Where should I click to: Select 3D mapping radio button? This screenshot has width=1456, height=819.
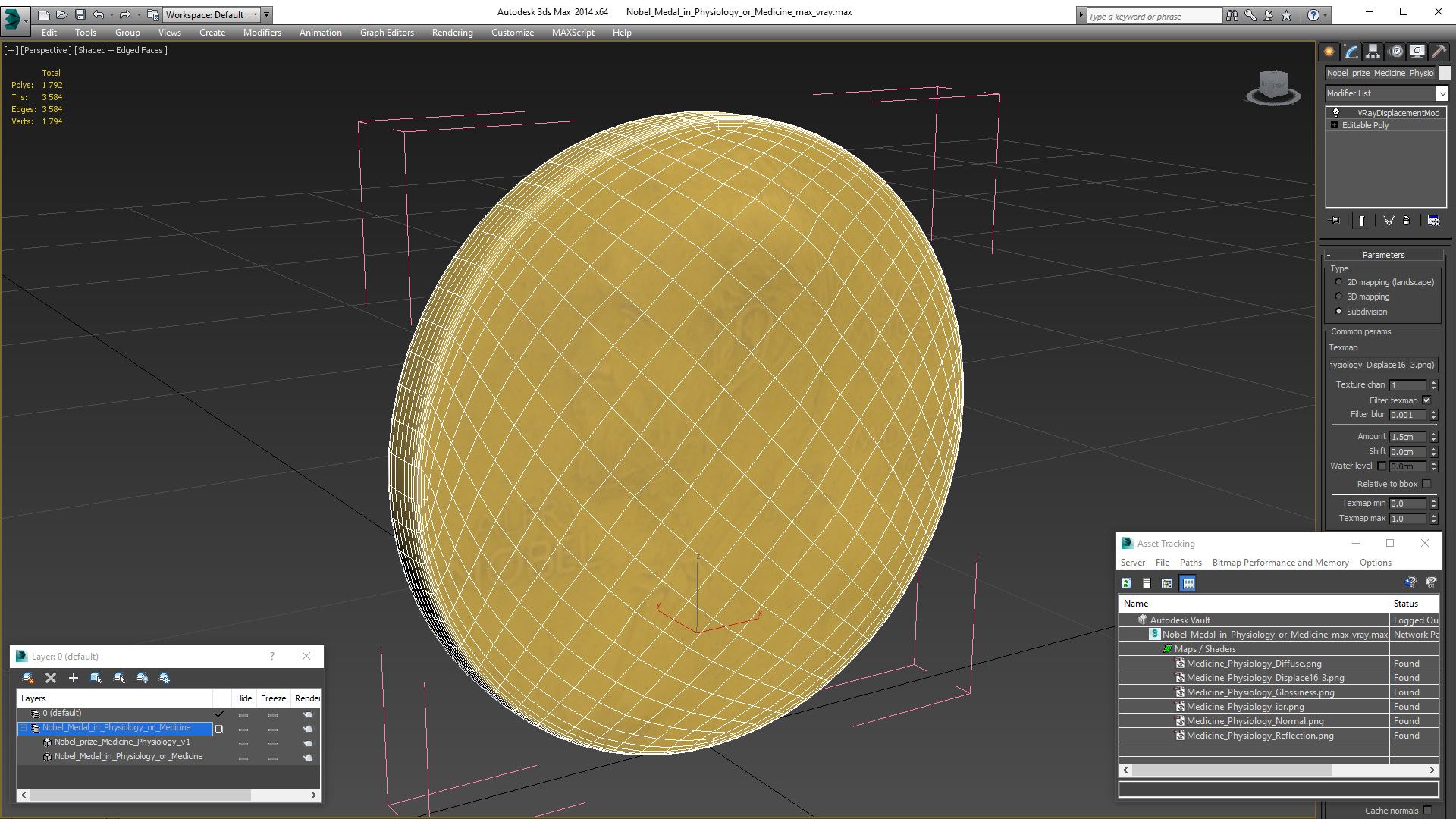point(1338,297)
